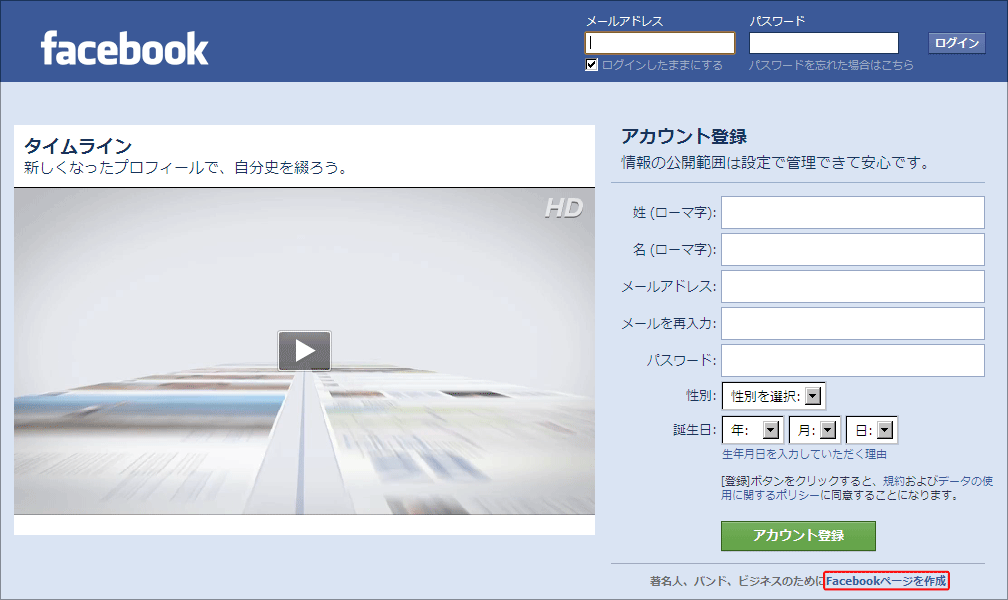This screenshot has width=1008, height=600.
Task: Open the データの使用に関するポリシー link
Action: [x=857, y=488]
